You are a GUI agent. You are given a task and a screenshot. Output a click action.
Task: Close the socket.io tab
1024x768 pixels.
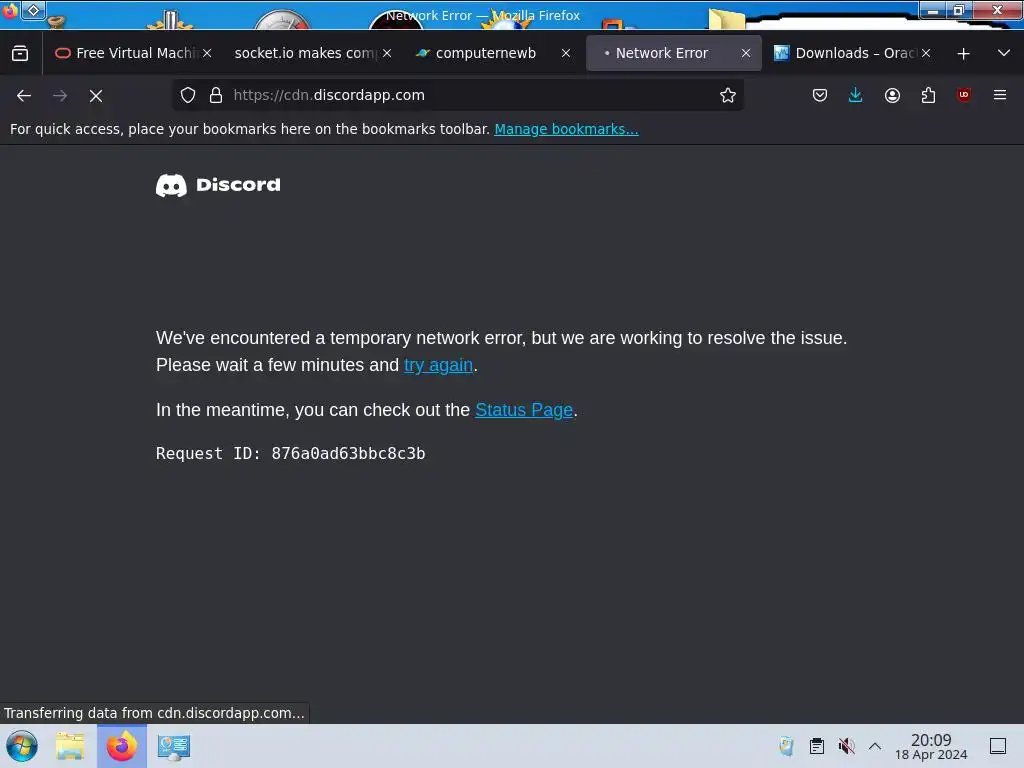[387, 54]
